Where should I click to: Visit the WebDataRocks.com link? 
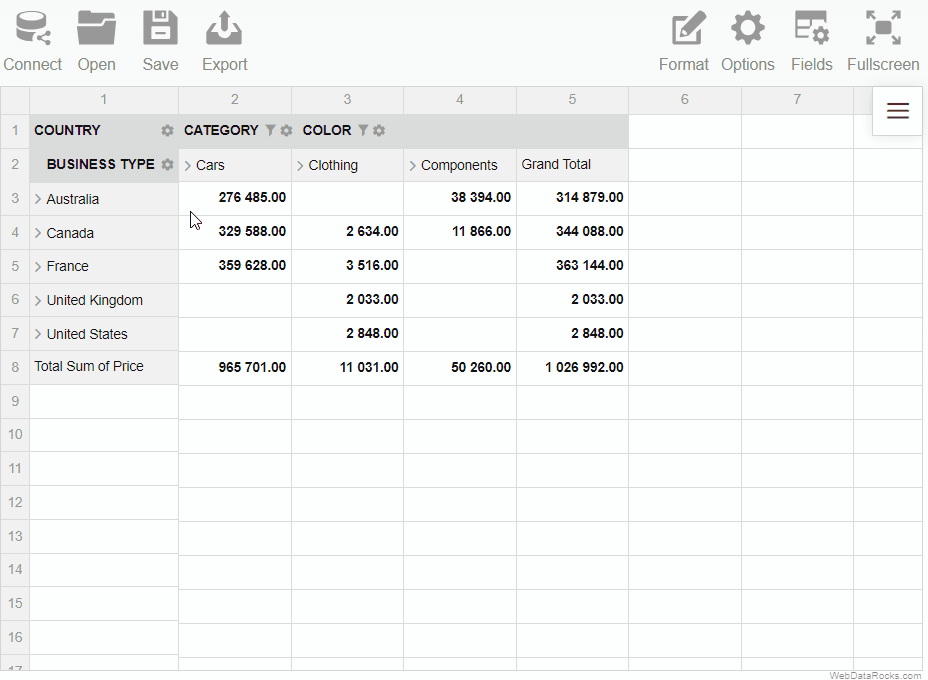click(875, 675)
